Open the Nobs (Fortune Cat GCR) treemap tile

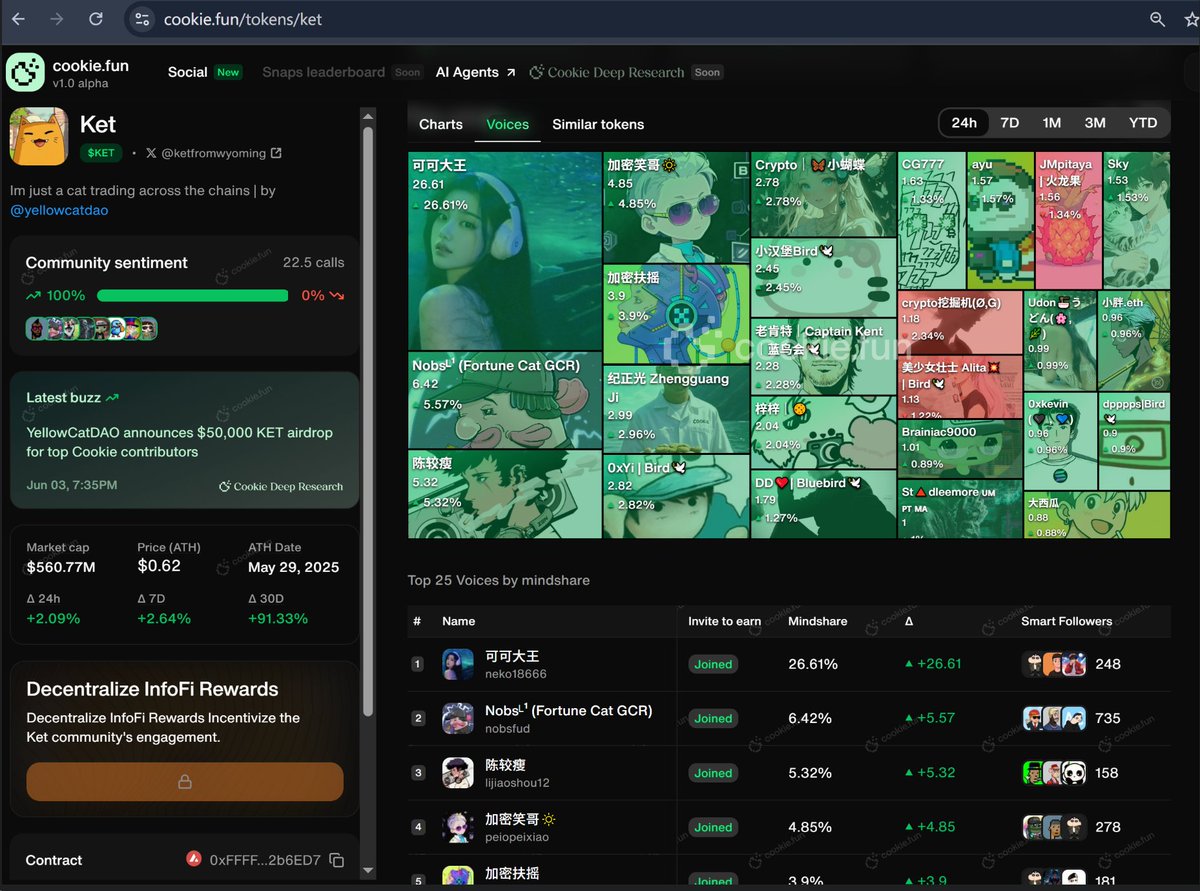505,400
